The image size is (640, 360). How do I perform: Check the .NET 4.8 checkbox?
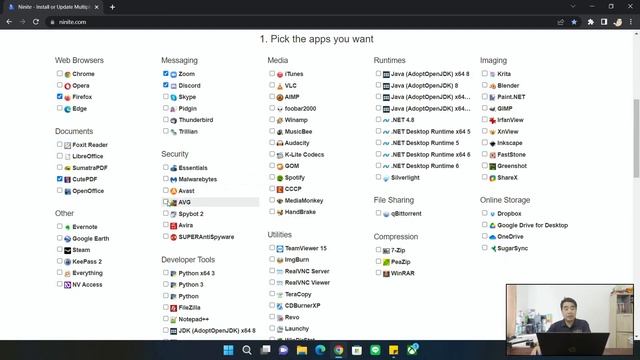click(x=378, y=119)
